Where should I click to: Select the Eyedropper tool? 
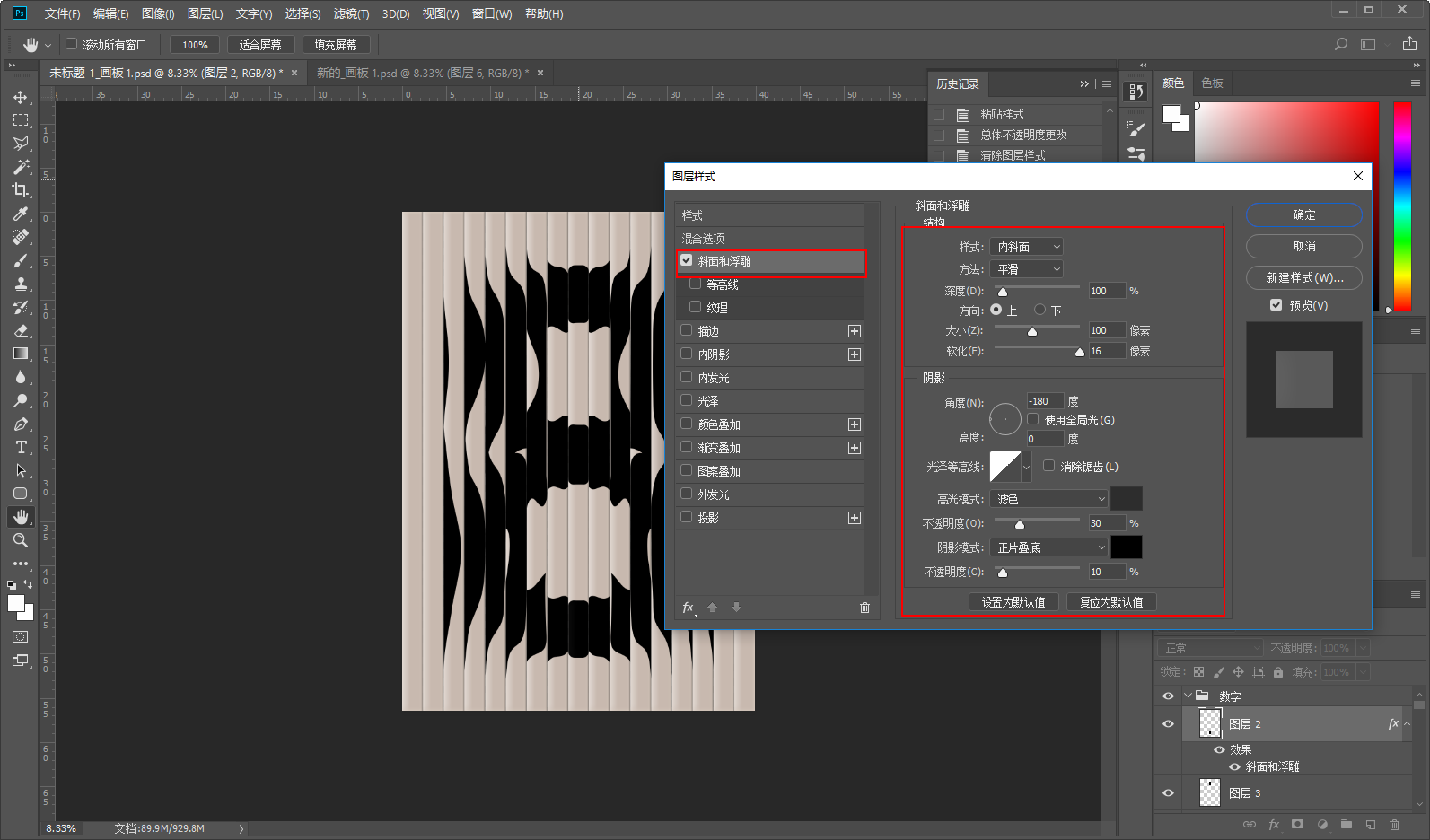[x=21, y=214]
